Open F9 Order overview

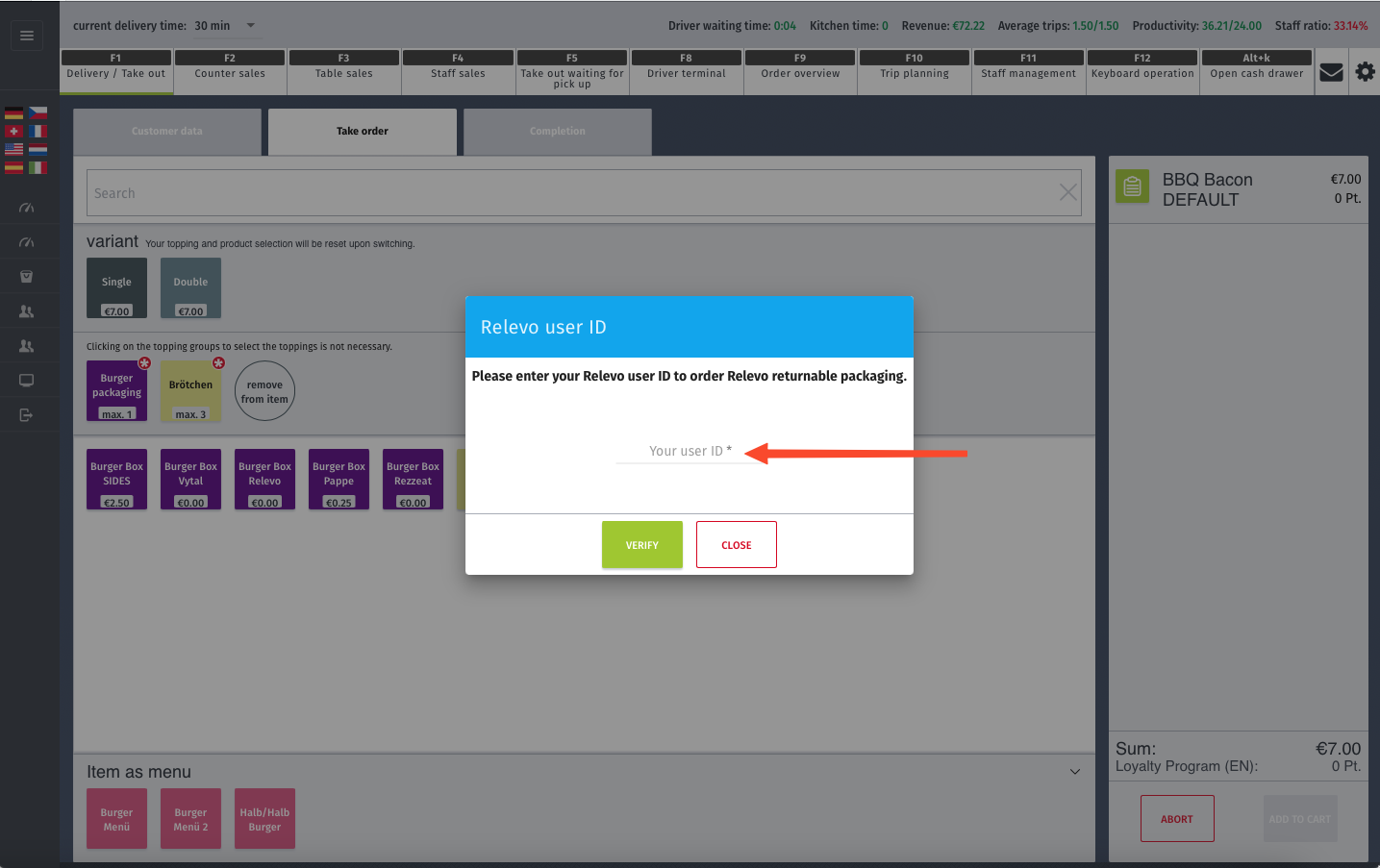point(800,72)
